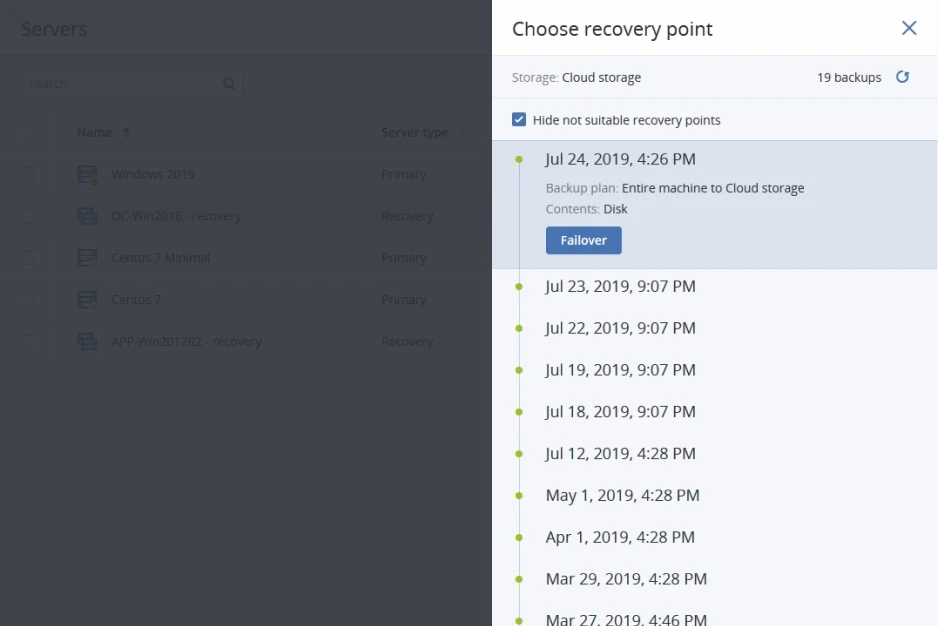Viewport: 938px width, 626px height.
Task: Open DC-Win2016 - recovery server name
Action: point(176,216)
